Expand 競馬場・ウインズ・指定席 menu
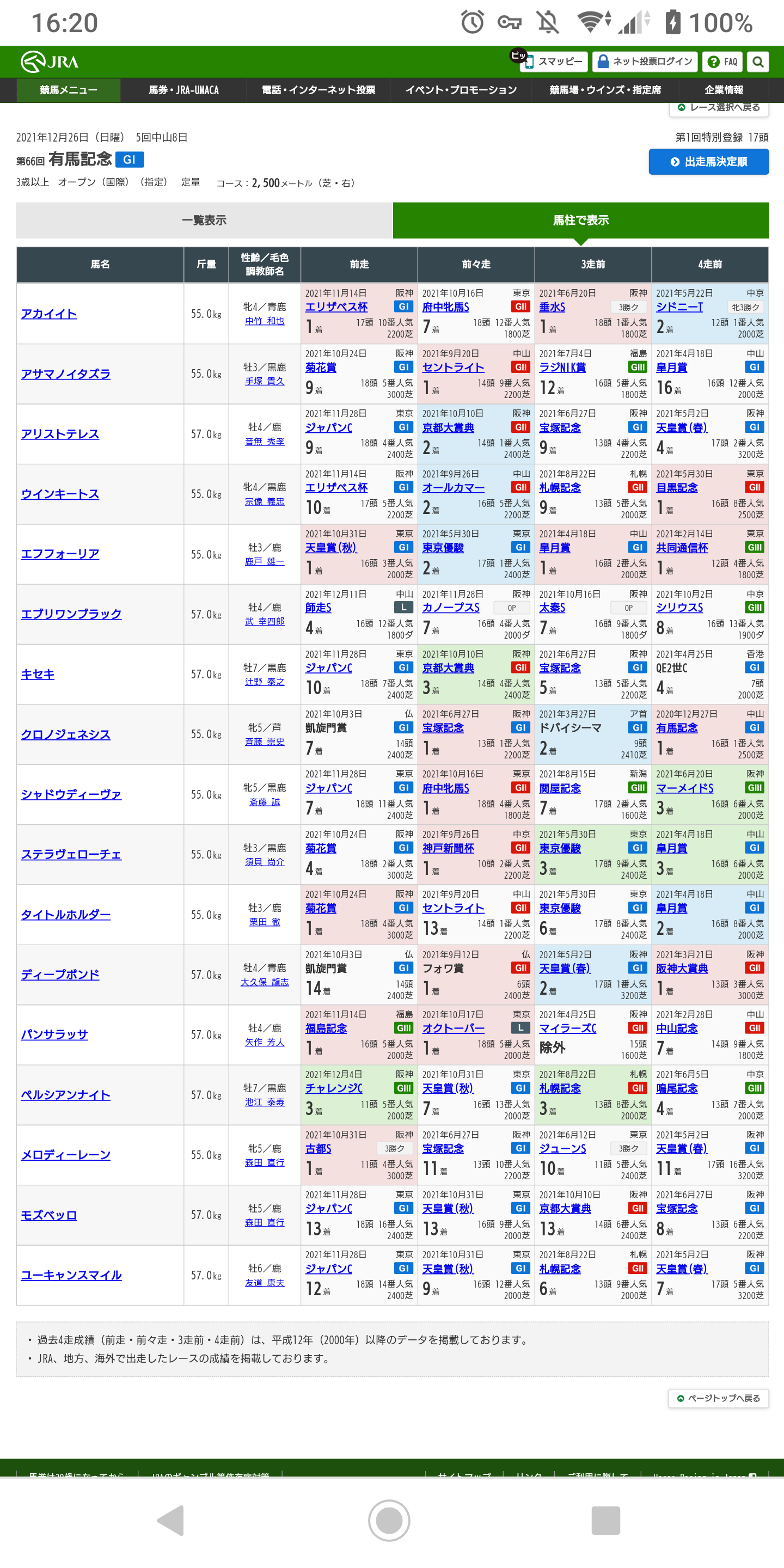 pyautogui.click(x=604, y=90)
